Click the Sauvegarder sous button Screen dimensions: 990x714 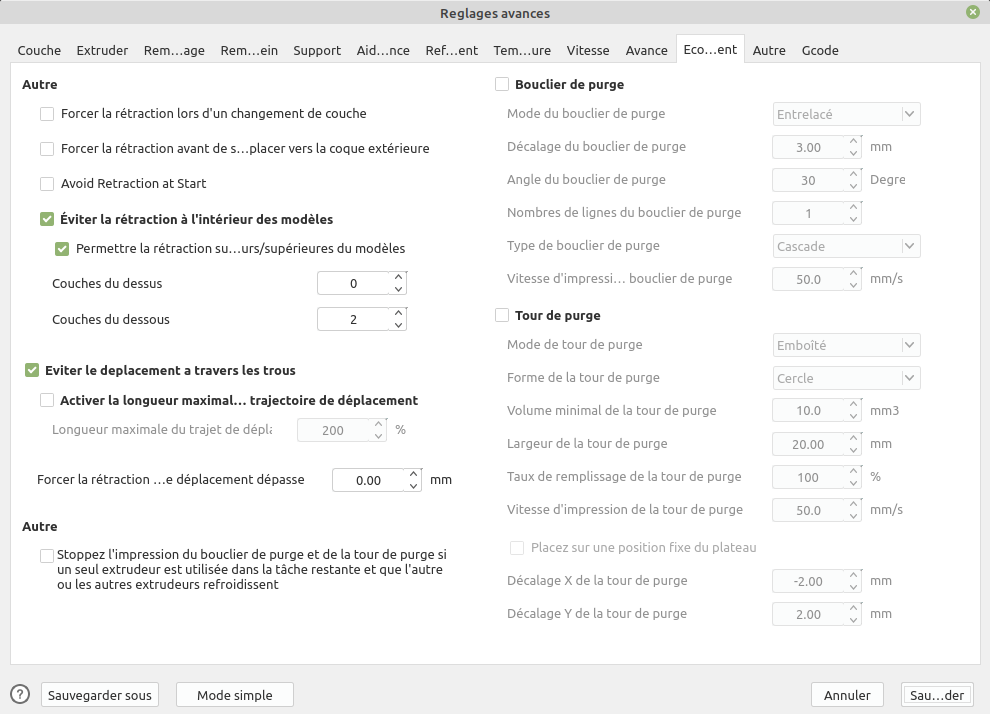coord(100,695)
